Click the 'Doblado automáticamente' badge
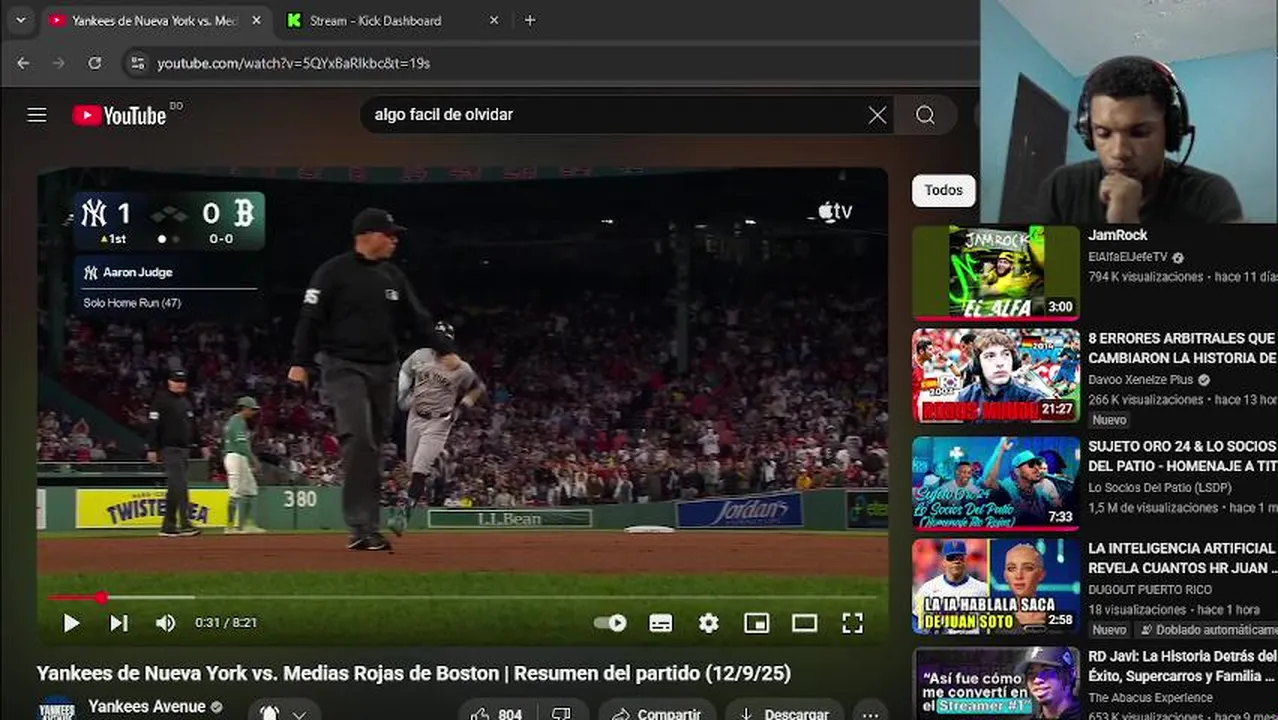The height and width of the screenshot is (720, 1278). pos(1207,630)
